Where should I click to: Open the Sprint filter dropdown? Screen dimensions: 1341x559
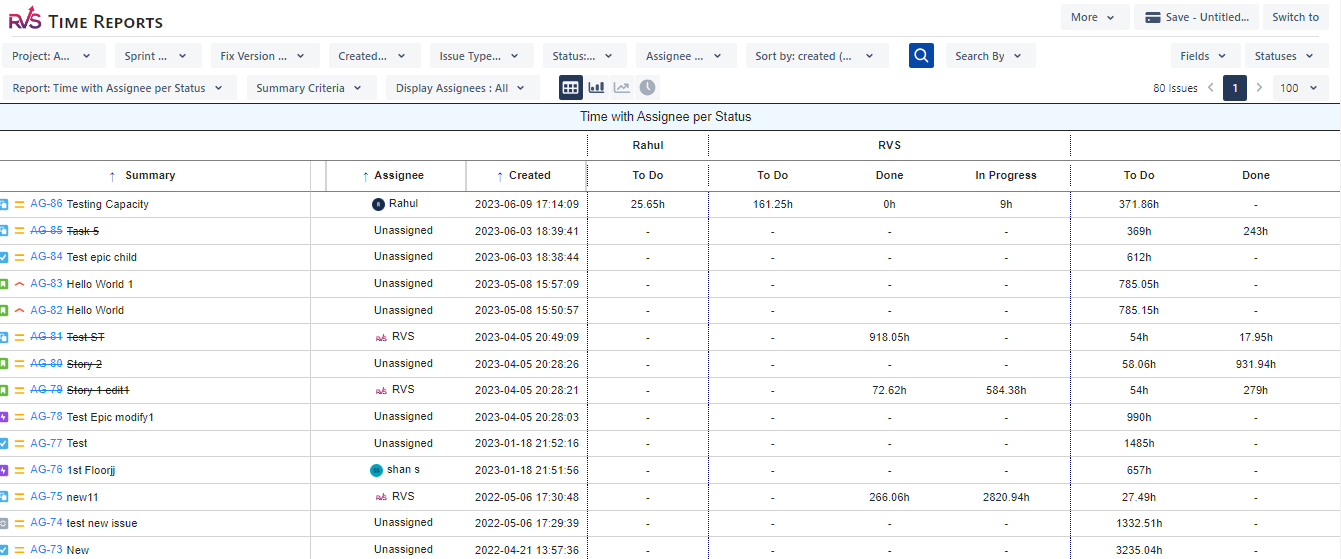(x=158, y=56)
